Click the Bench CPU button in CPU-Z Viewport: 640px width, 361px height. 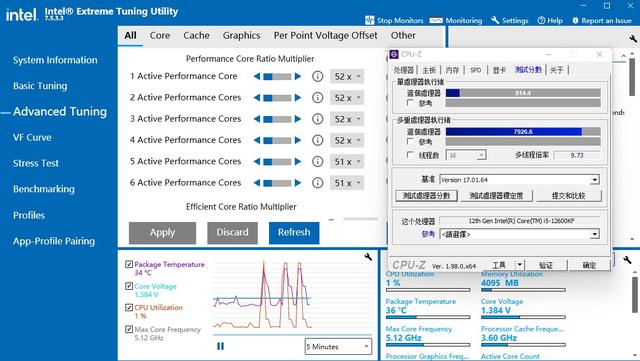426,196
